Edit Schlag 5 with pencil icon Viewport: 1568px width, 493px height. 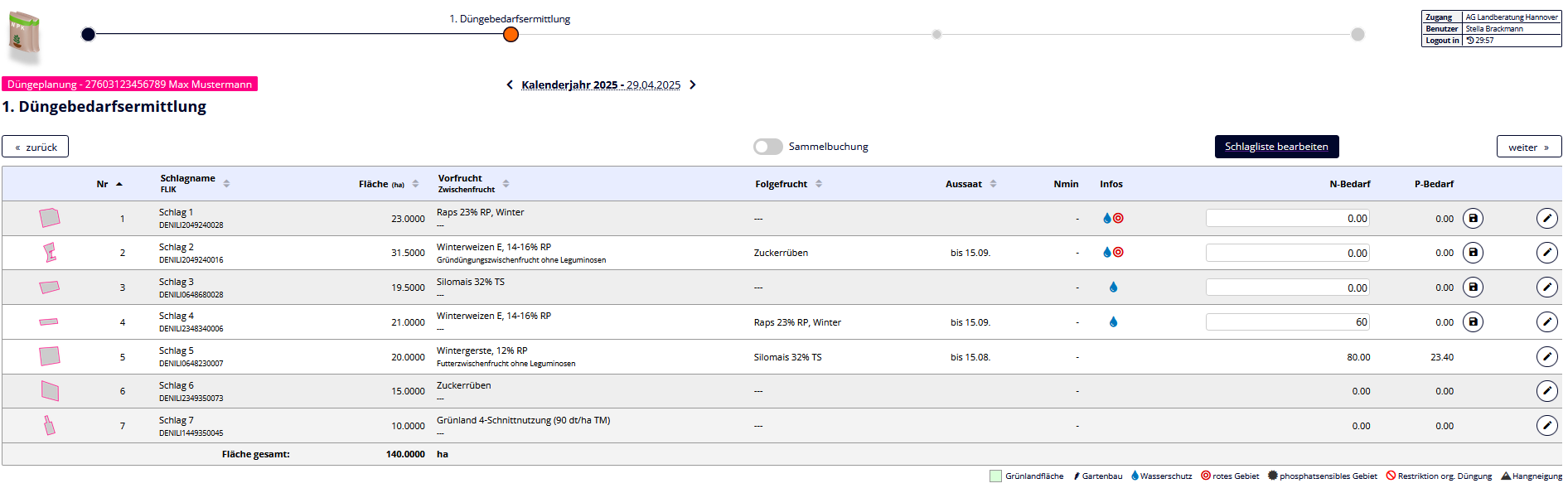click(x=1546, y=357)
